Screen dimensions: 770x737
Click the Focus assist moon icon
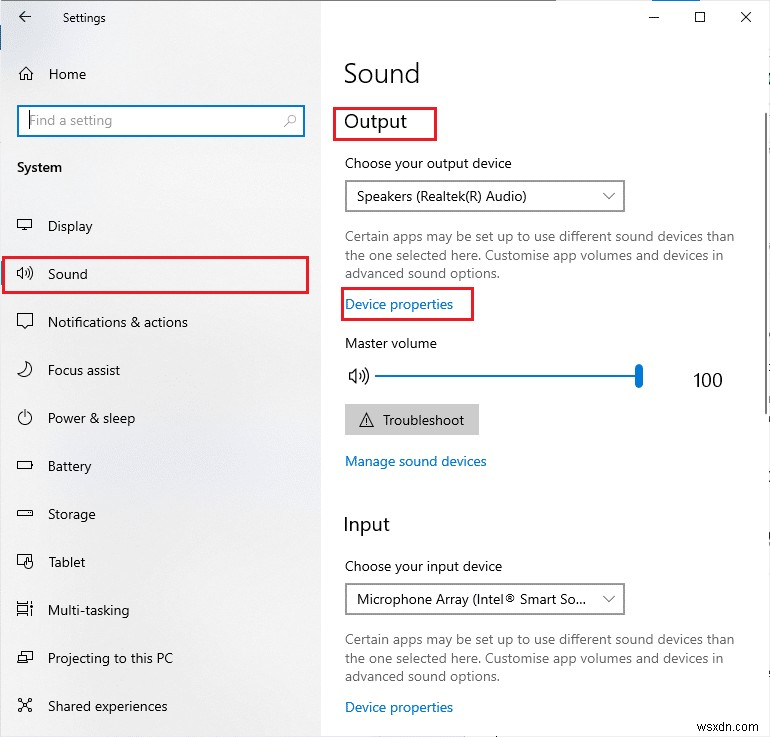coord(26,370)
